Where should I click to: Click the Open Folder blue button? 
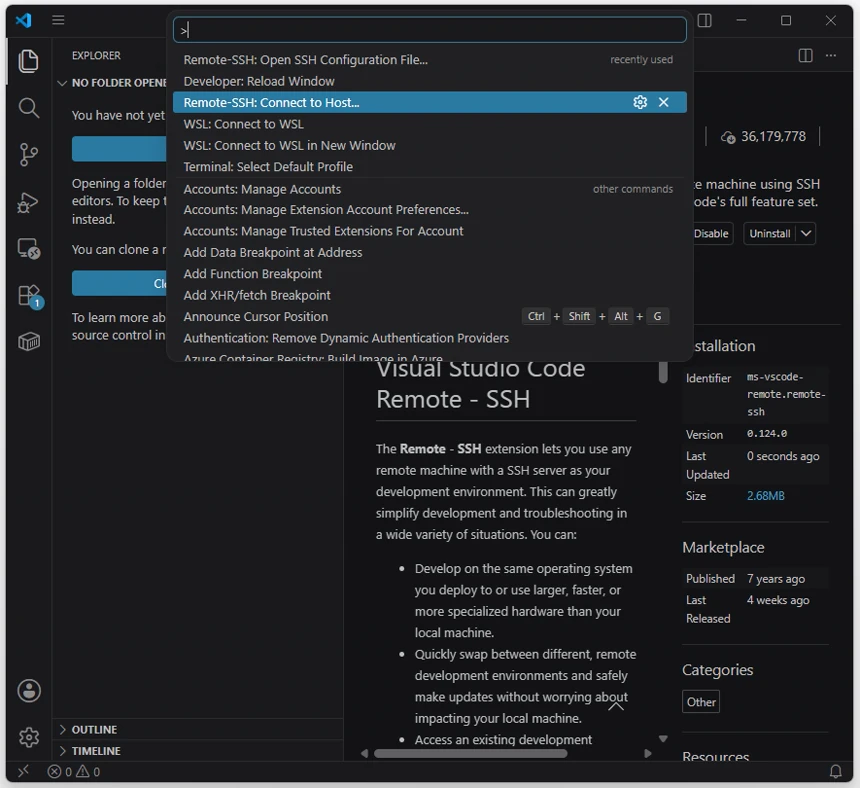[x=119, y=149]
